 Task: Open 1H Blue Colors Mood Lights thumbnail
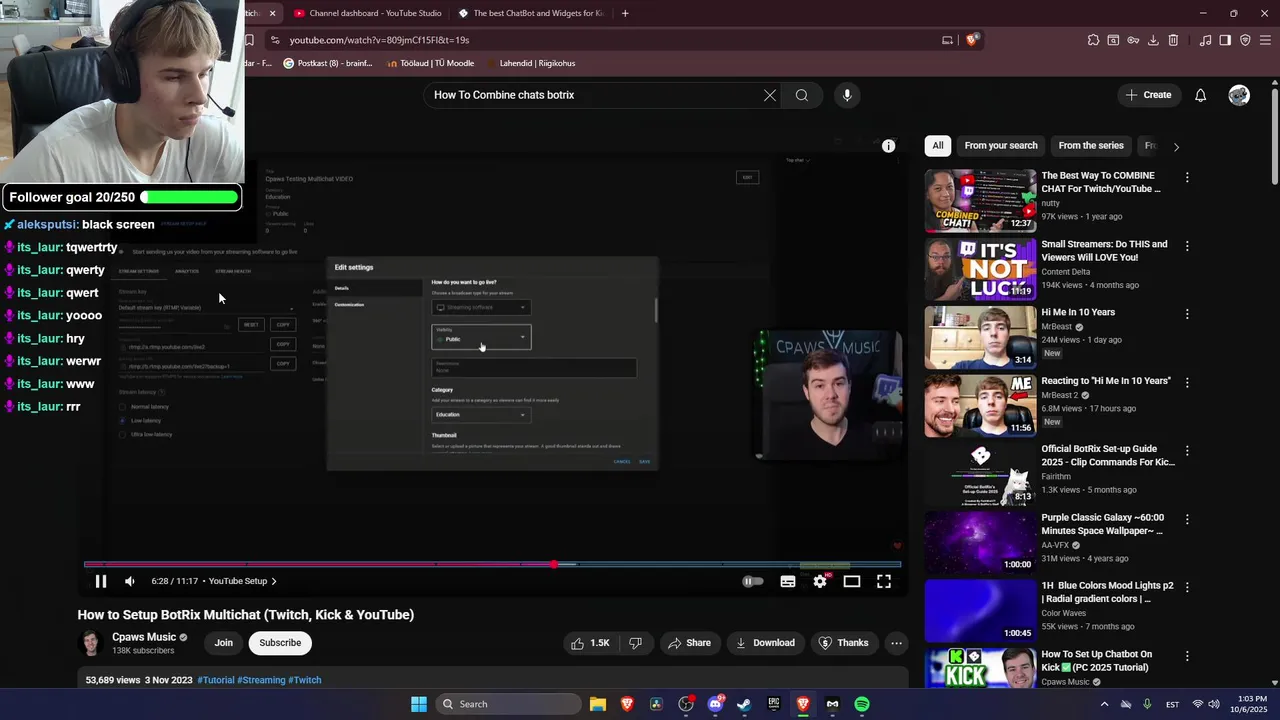click(x=980, y=611)
